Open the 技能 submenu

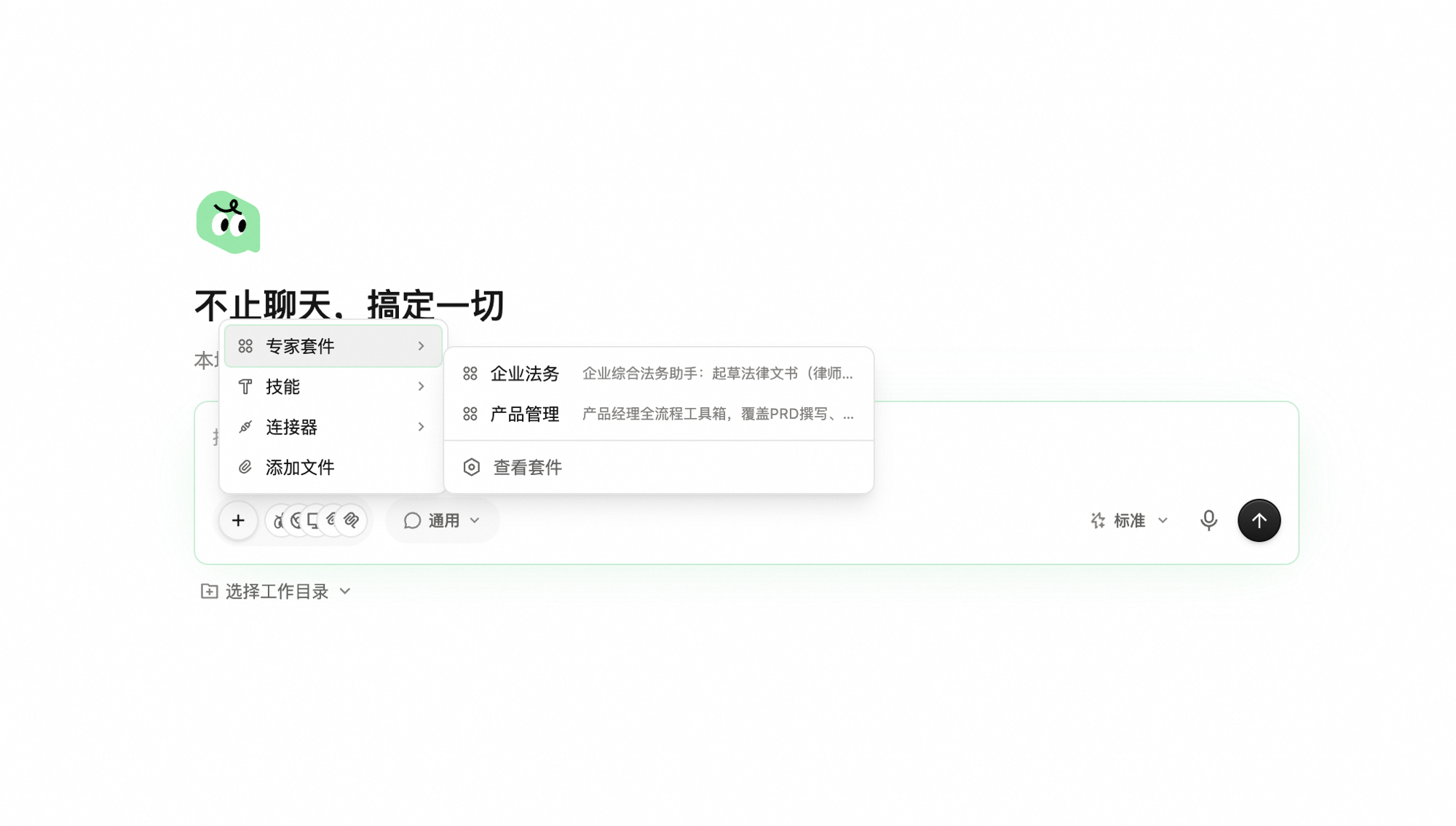click(333, 387)
